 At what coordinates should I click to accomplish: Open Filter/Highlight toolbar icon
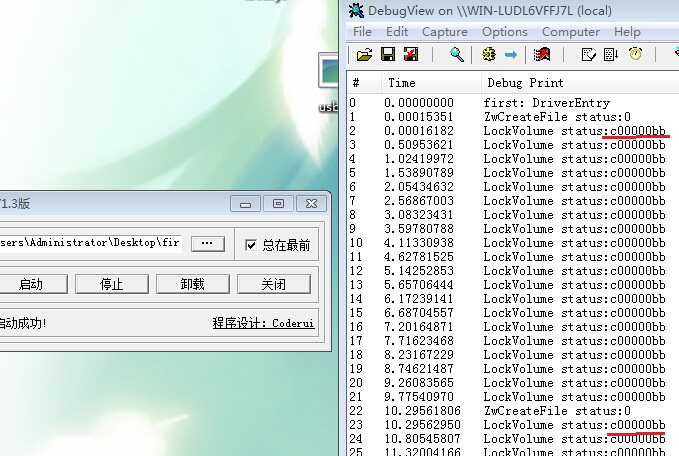click(542, 54)
